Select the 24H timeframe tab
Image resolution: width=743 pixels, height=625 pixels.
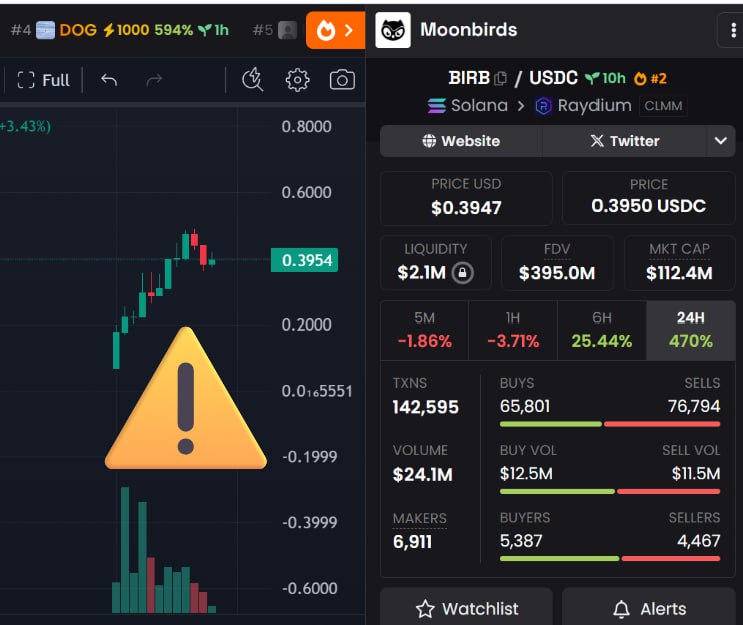pos(691,330)
